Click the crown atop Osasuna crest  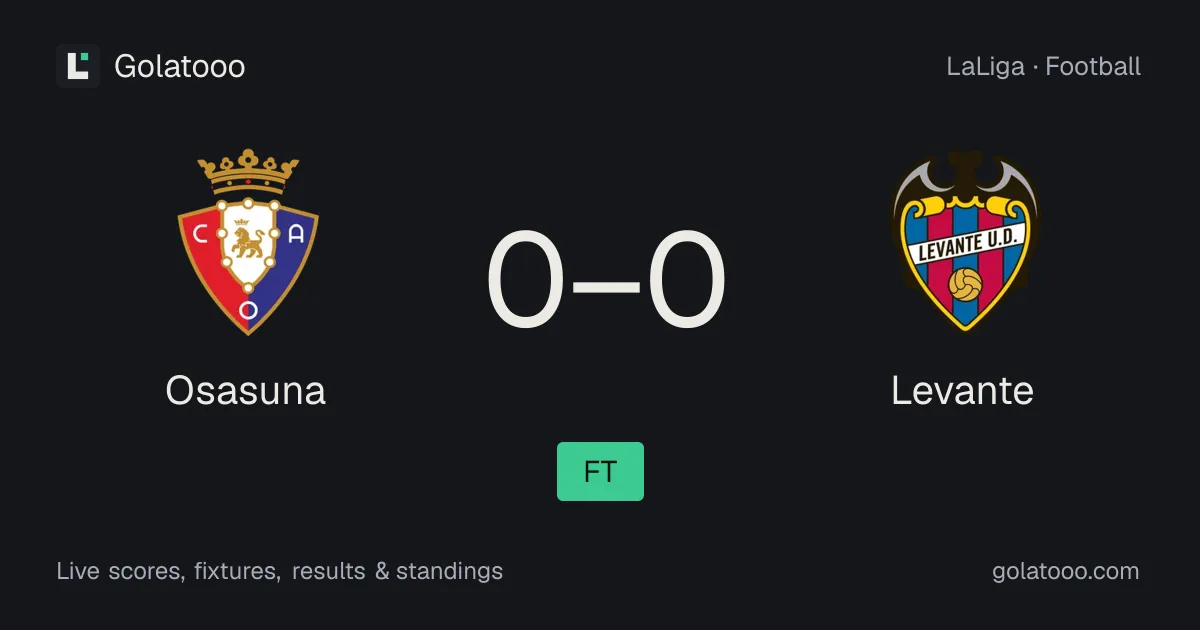(248, 172)
